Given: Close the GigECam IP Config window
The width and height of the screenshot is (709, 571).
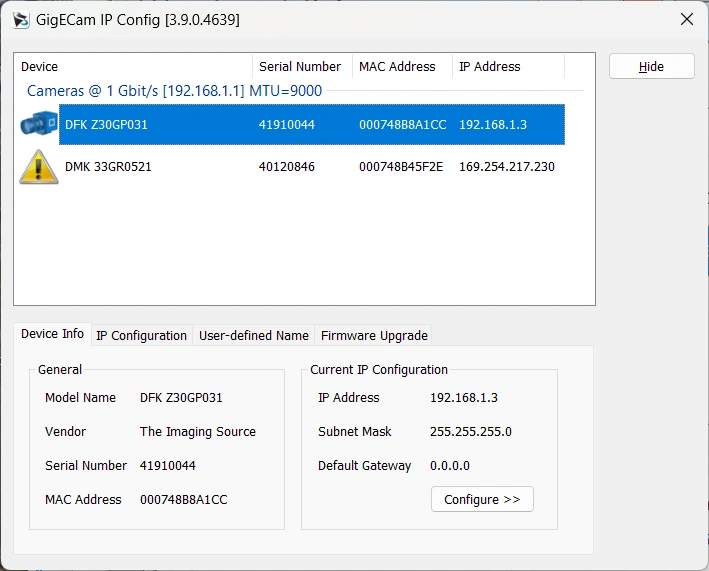Looking at the screenshot, I should [x=686, y=20].
